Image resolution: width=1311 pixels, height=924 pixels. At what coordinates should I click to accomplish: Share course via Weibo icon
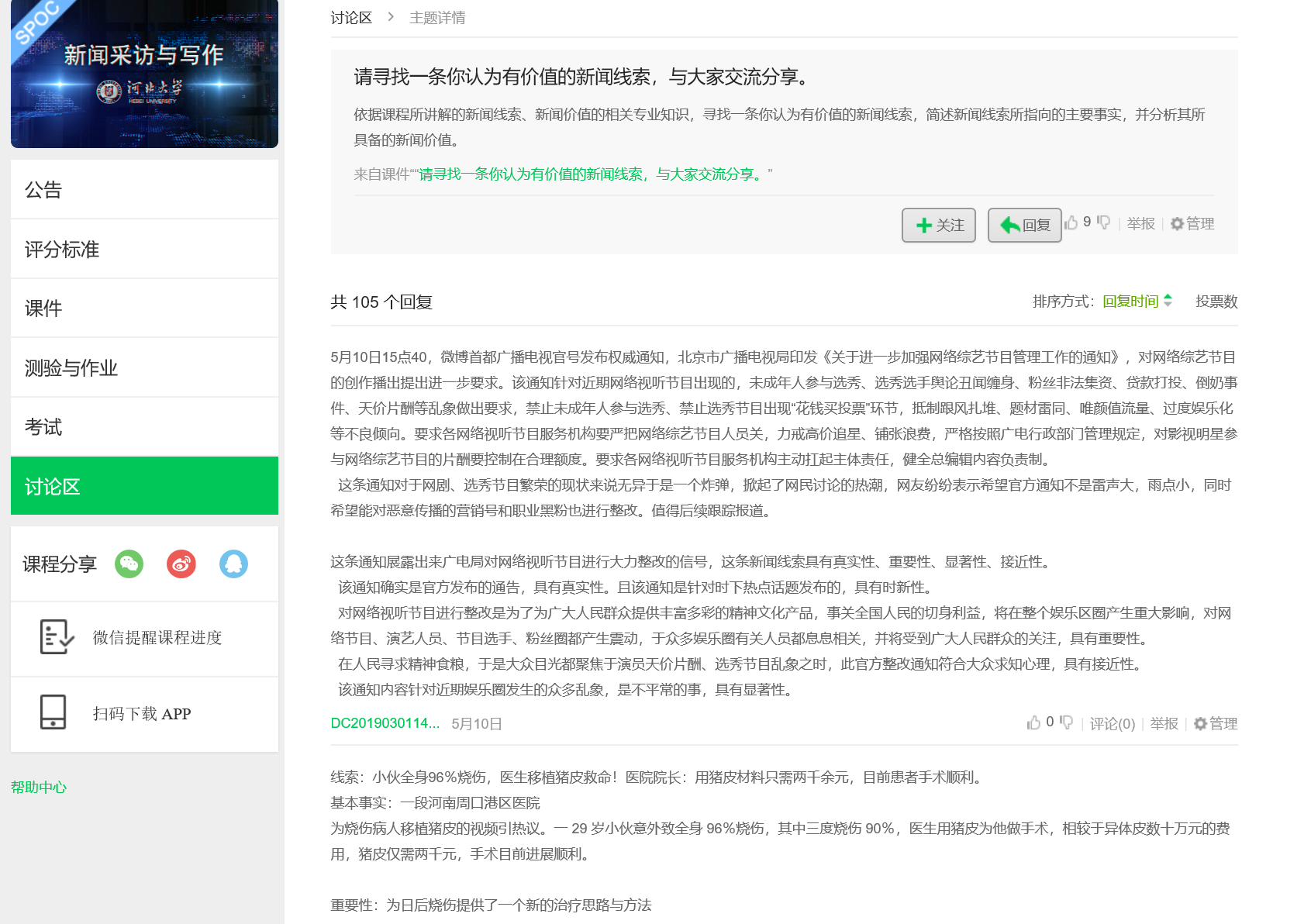[x=181, y=564]
